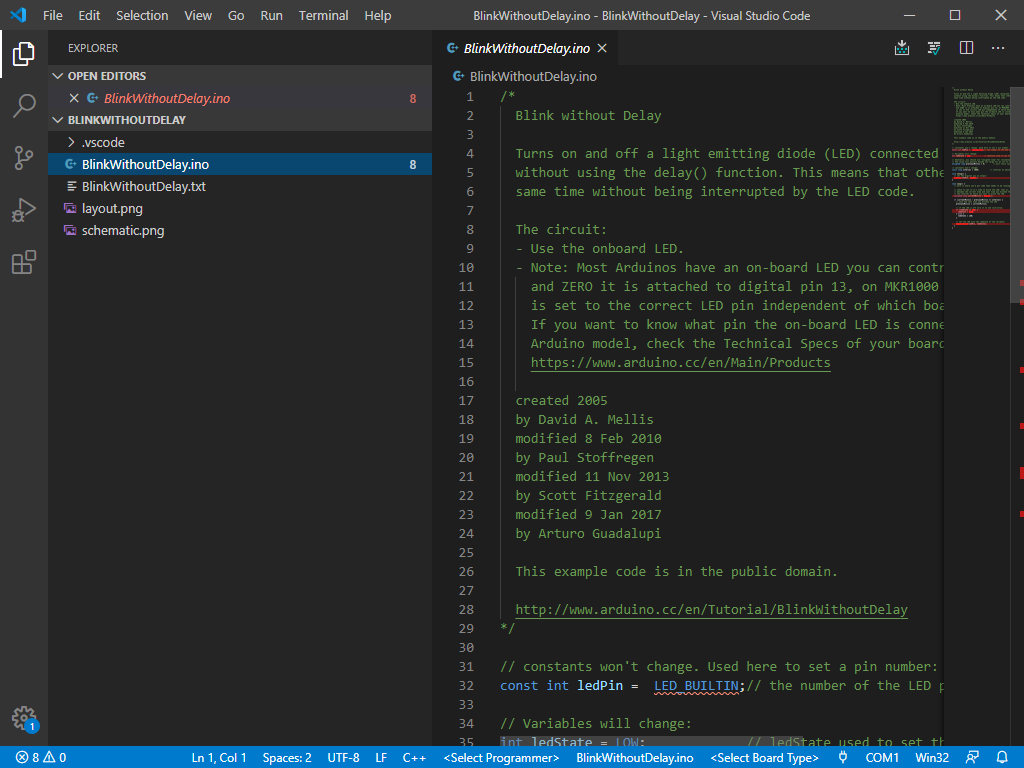Image resolution: width=1024 pixels, height=768 pixels.
Task: Click Ln 1, Col 1 cursor position
Action: point(219,758)
